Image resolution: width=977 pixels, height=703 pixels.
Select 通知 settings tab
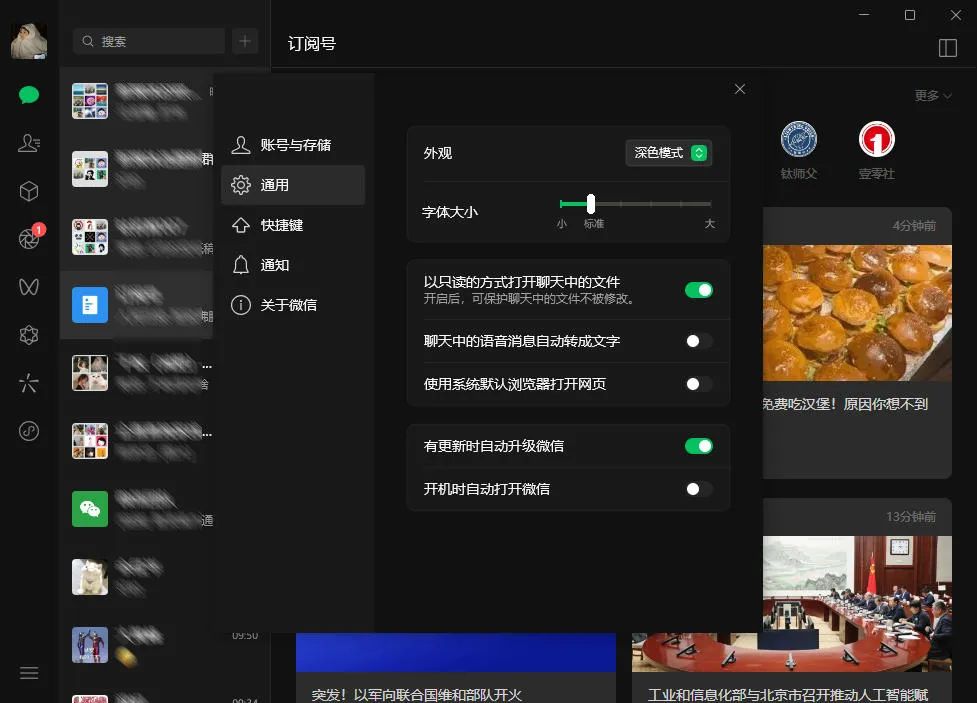[293, 265]
